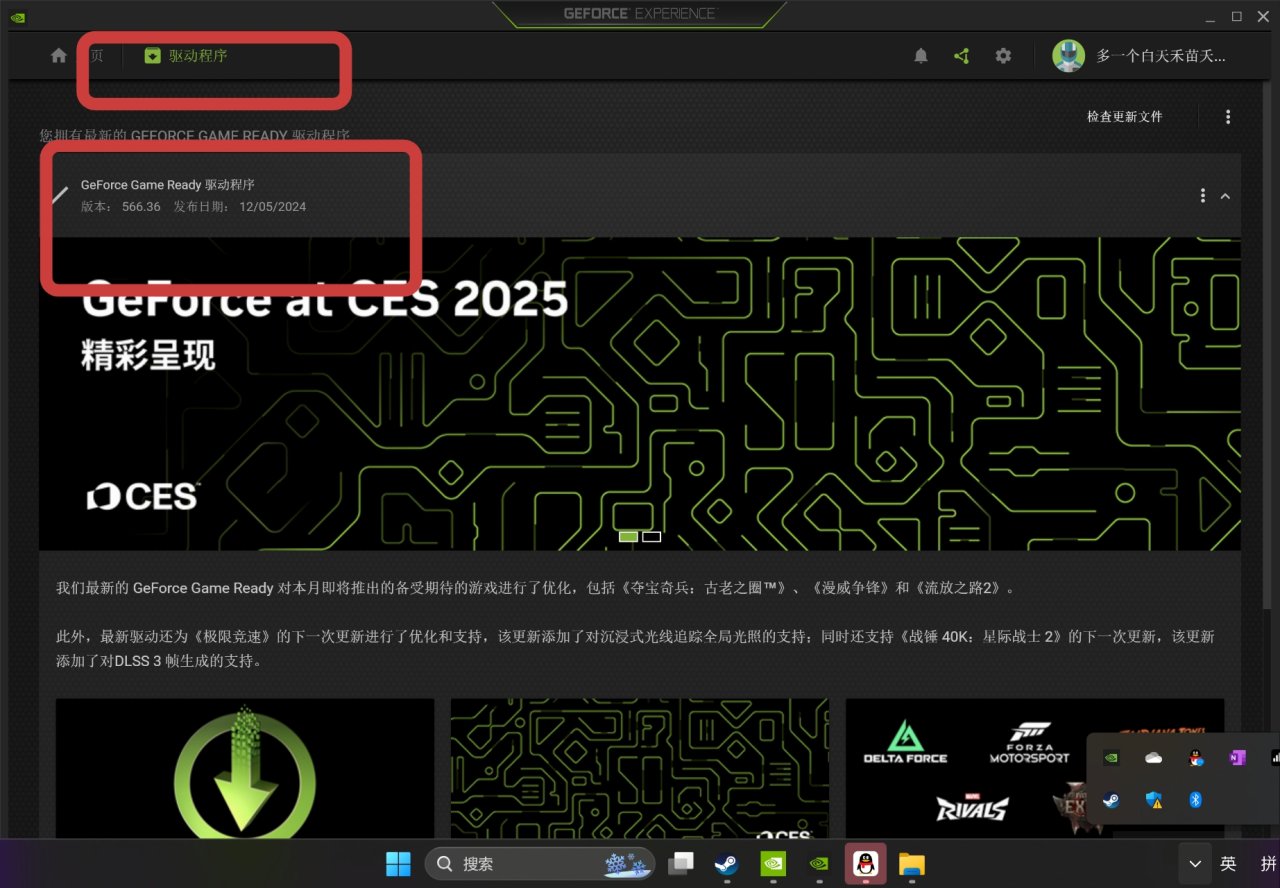Click the taskbar 搜索 search box
1280x888 pixels.
click(x=540, y=863)
